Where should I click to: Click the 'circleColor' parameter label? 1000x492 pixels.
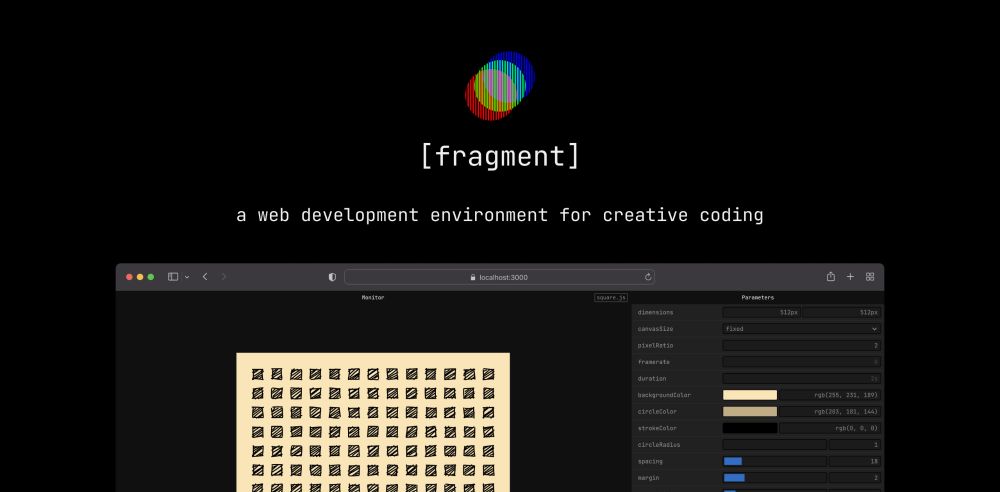point(657,412)
